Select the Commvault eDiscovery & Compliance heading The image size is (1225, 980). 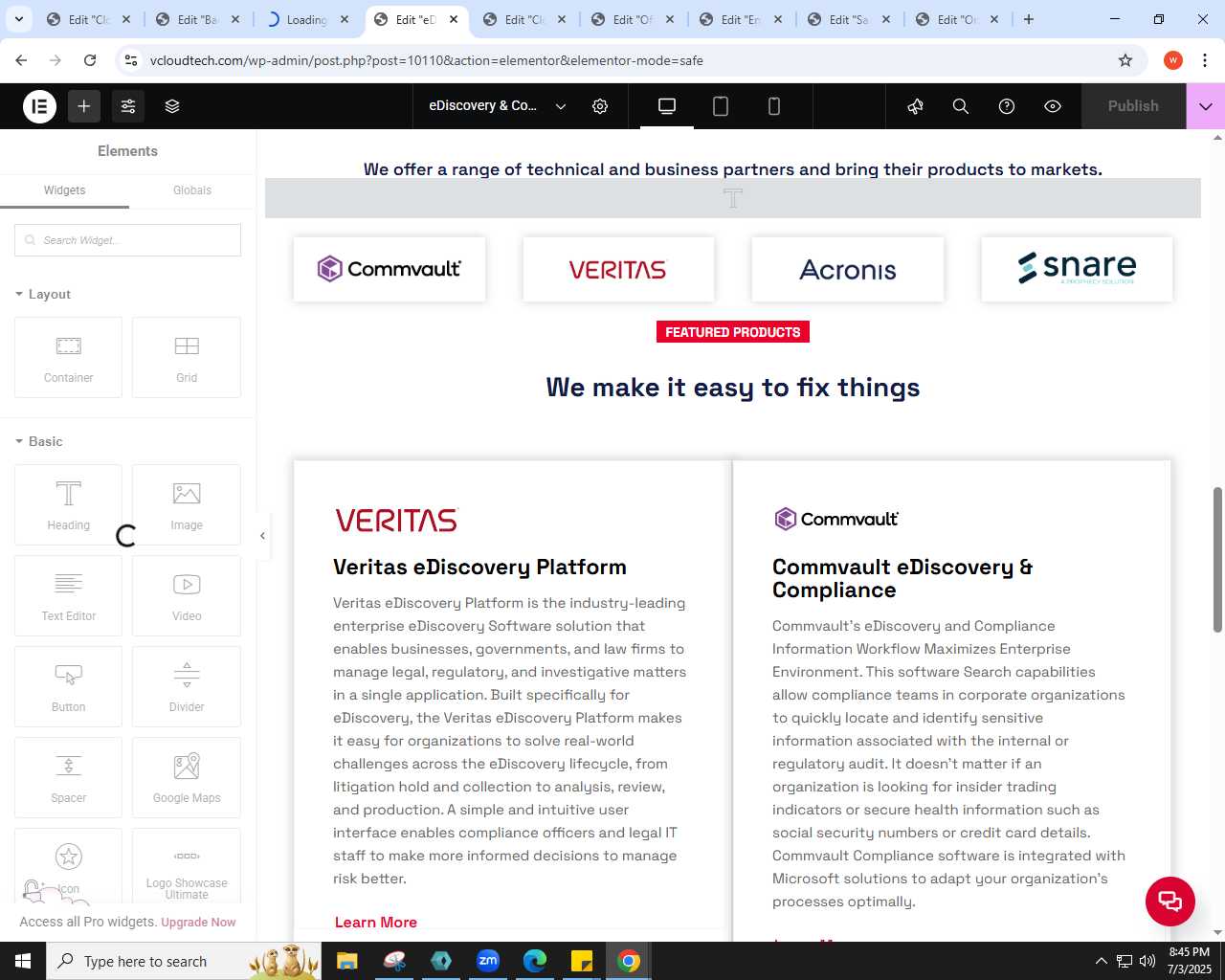[x=902, y=578]
